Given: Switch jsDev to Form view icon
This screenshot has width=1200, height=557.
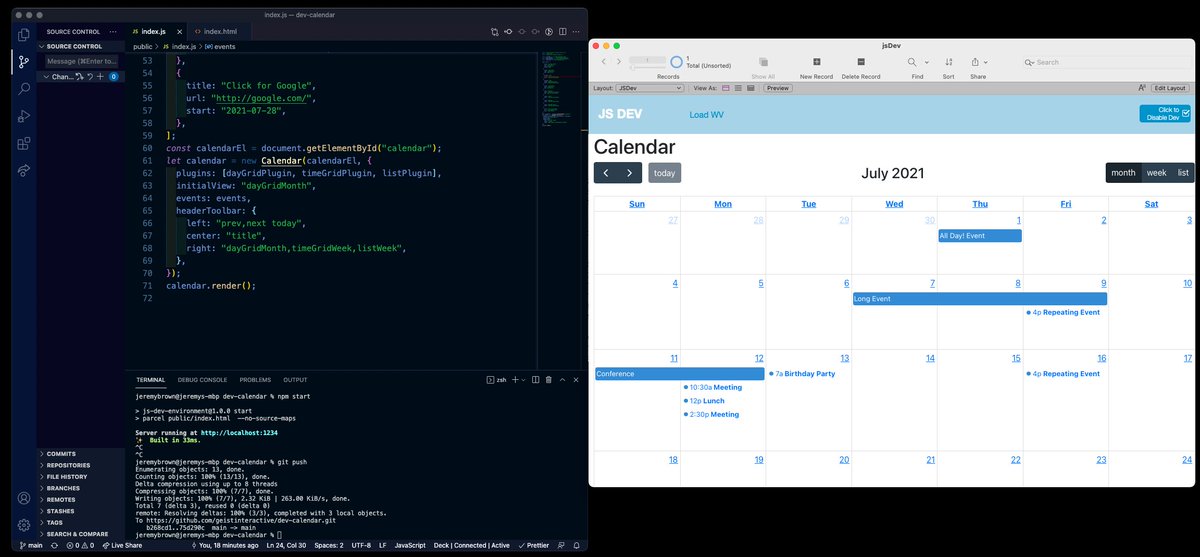Looking at the screenshot, I should click(x=724, y=88).
